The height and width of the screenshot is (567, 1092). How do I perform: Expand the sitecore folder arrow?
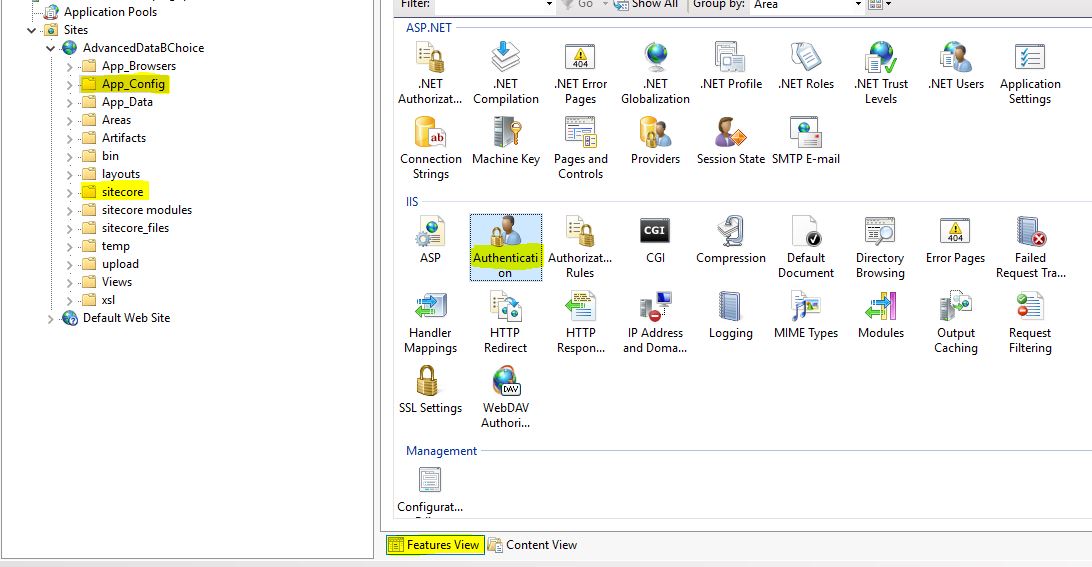click(x=69, y=193)
